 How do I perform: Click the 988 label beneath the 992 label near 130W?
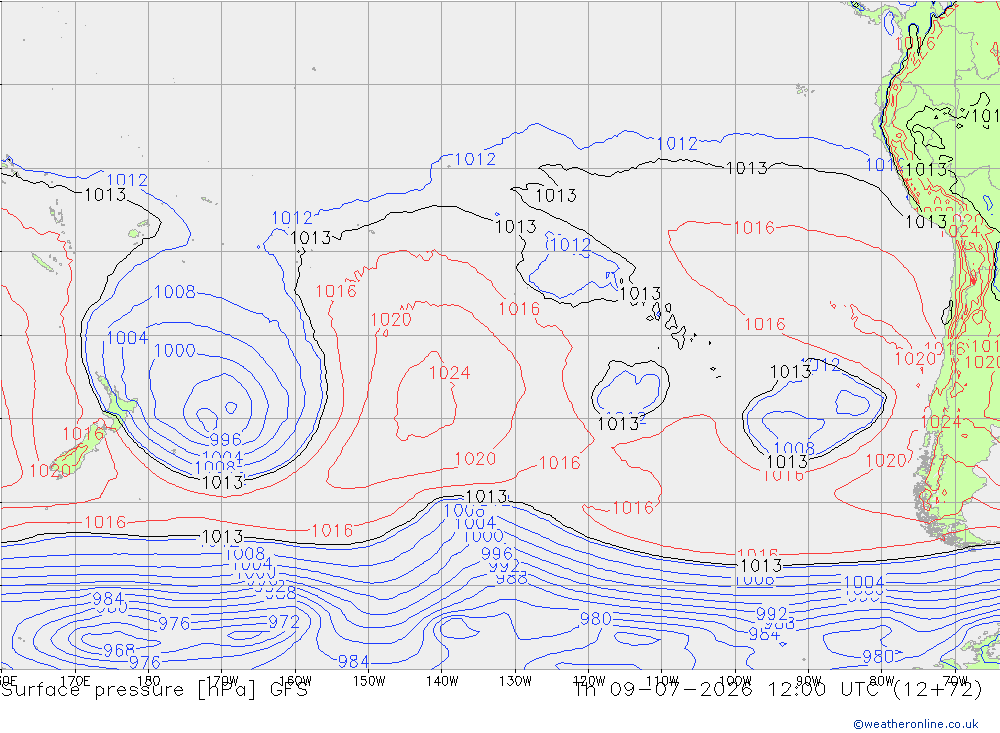click(511, 578)
